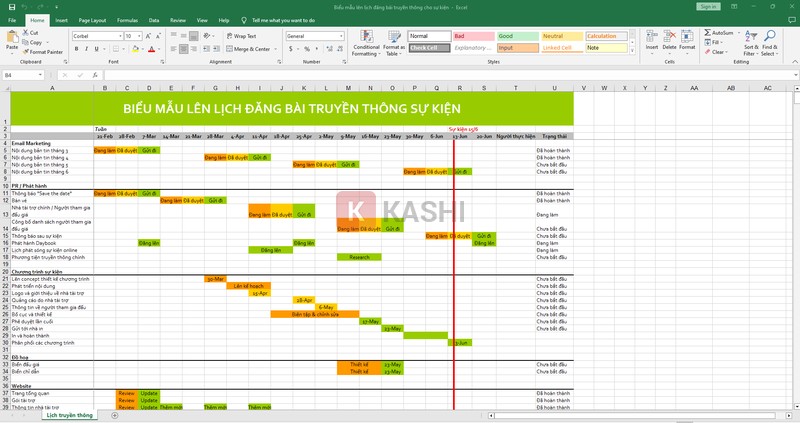Open Conditional Formatting menu
Viewport: 800px width, 423px height.
tap(366, 43)
